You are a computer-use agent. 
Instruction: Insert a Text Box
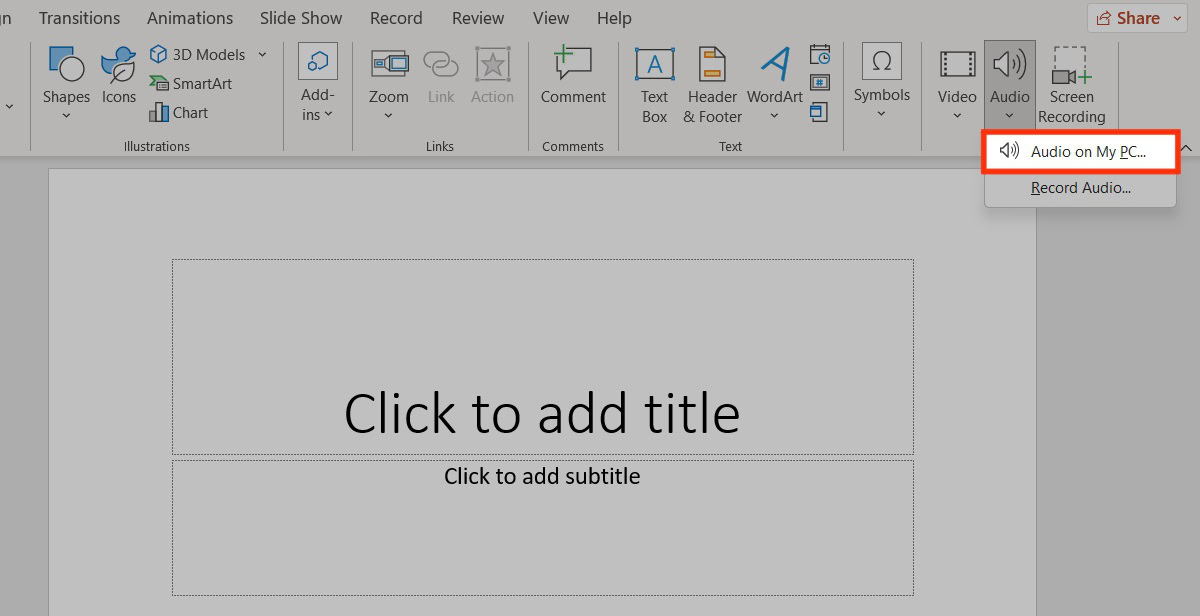click(x=654, y=84)
